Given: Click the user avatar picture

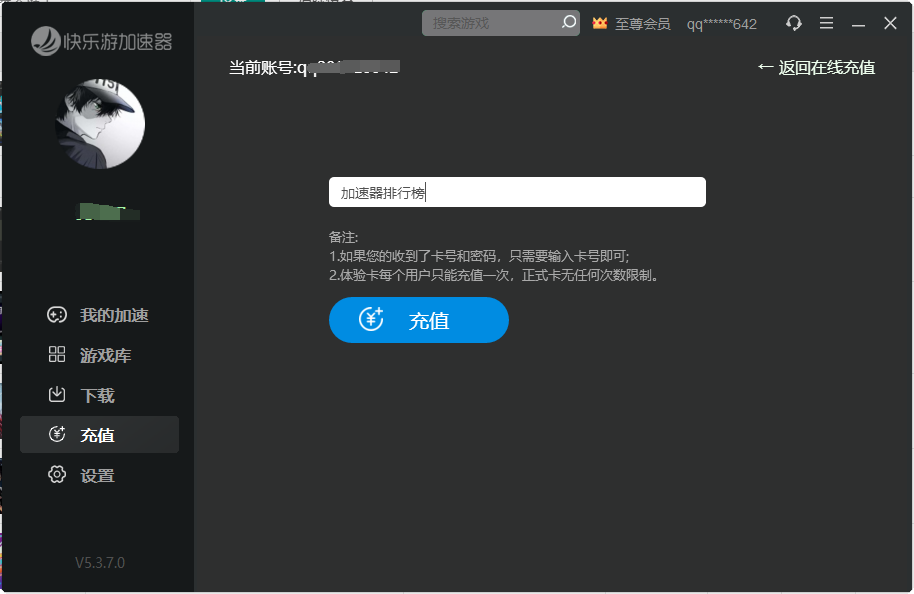Looking at the screenshot, I should pyautogui.click(x=100, y=124).
